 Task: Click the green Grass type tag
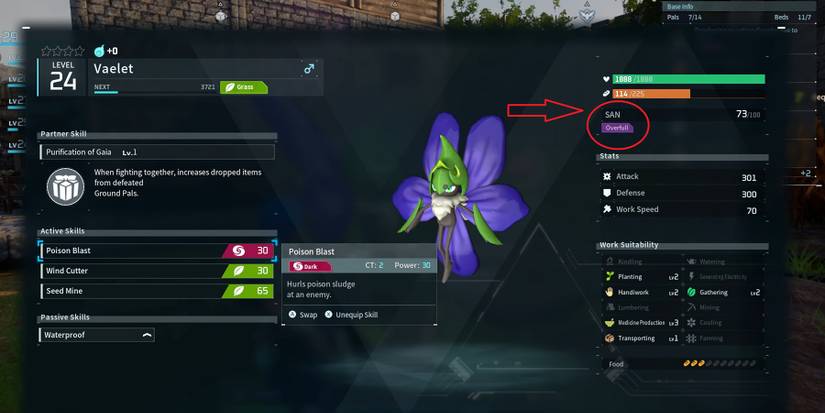[x=244, y=87]
